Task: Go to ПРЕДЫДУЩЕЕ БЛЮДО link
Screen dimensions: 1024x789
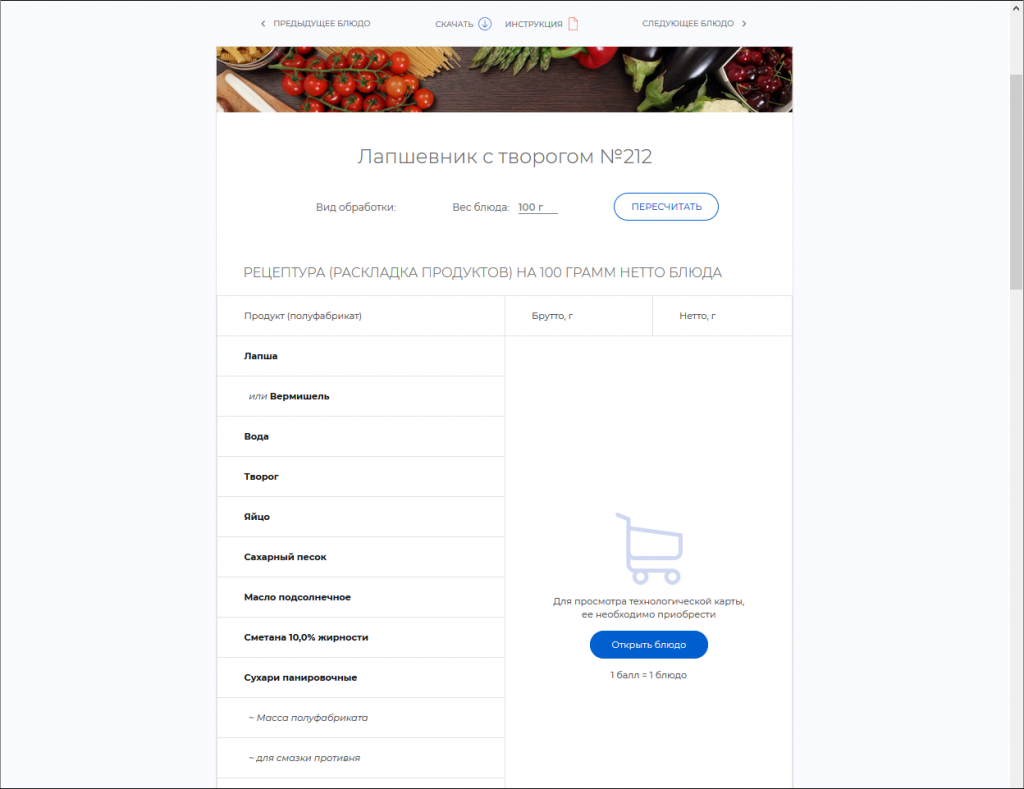Action: [321, 24]
